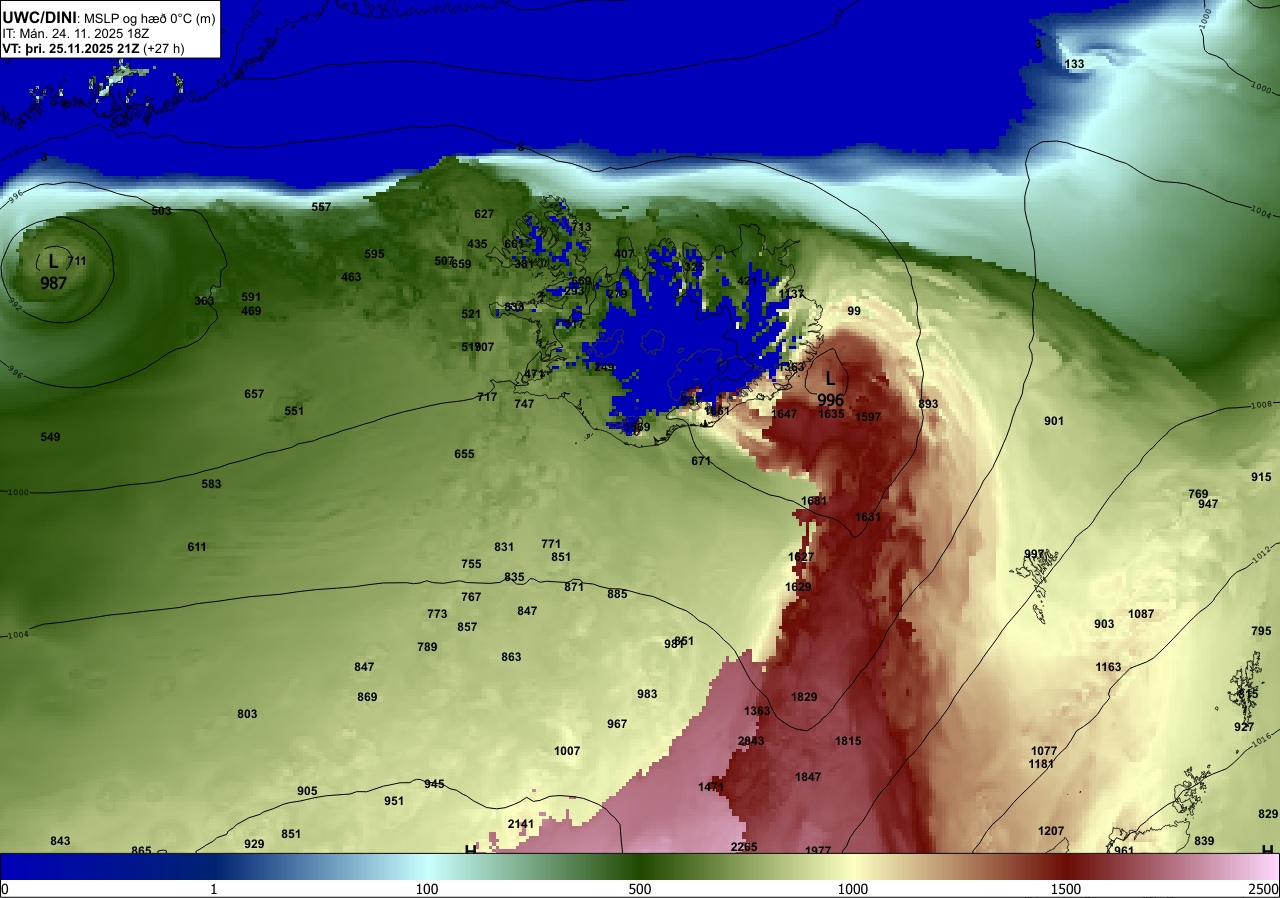Click the 100 label on the color scale
Image resolution: width=1280 pixels, height=898 pixels.
[427, 889]
